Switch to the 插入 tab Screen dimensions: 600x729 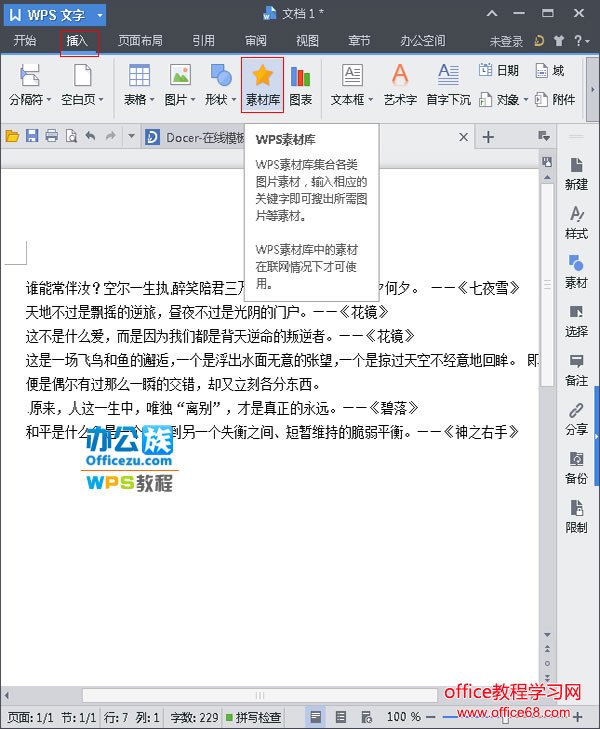[77, 41]
